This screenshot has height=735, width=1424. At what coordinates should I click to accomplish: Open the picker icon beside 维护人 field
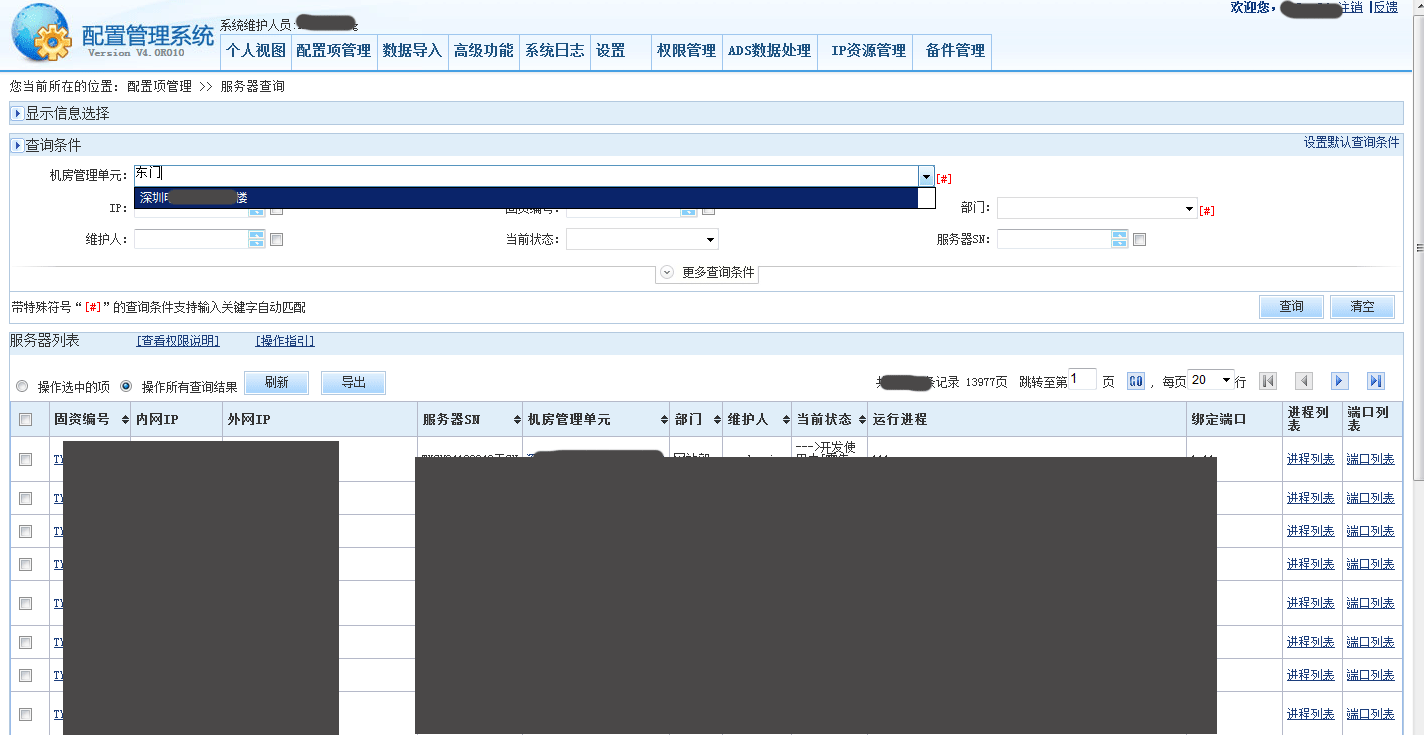256,239
